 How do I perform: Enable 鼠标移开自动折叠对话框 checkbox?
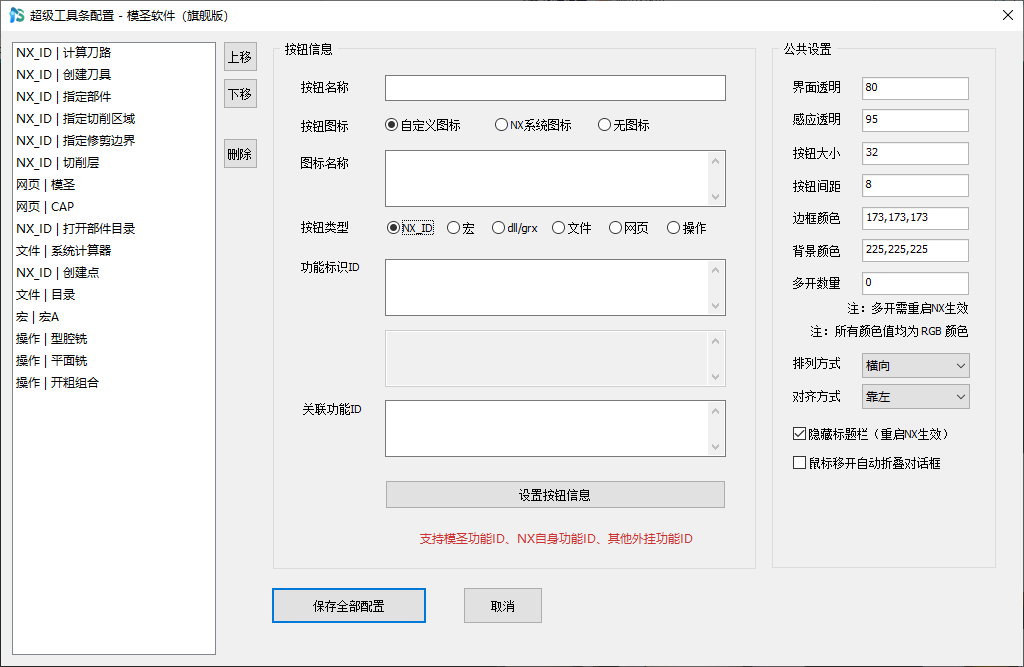799,463
